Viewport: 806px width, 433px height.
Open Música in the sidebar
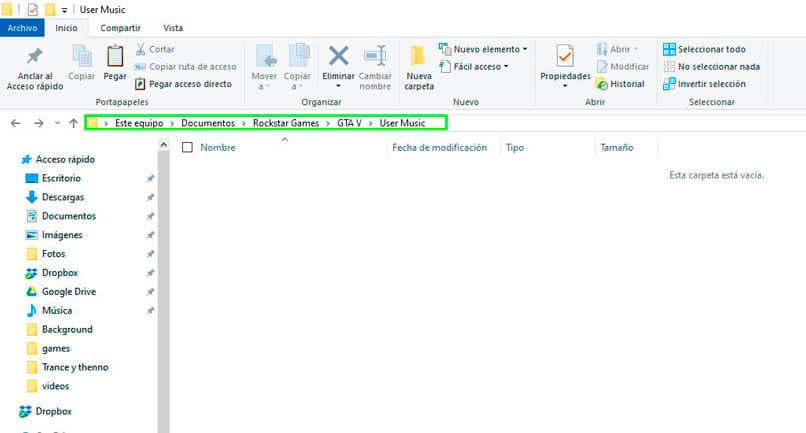[x=57, y=311]
